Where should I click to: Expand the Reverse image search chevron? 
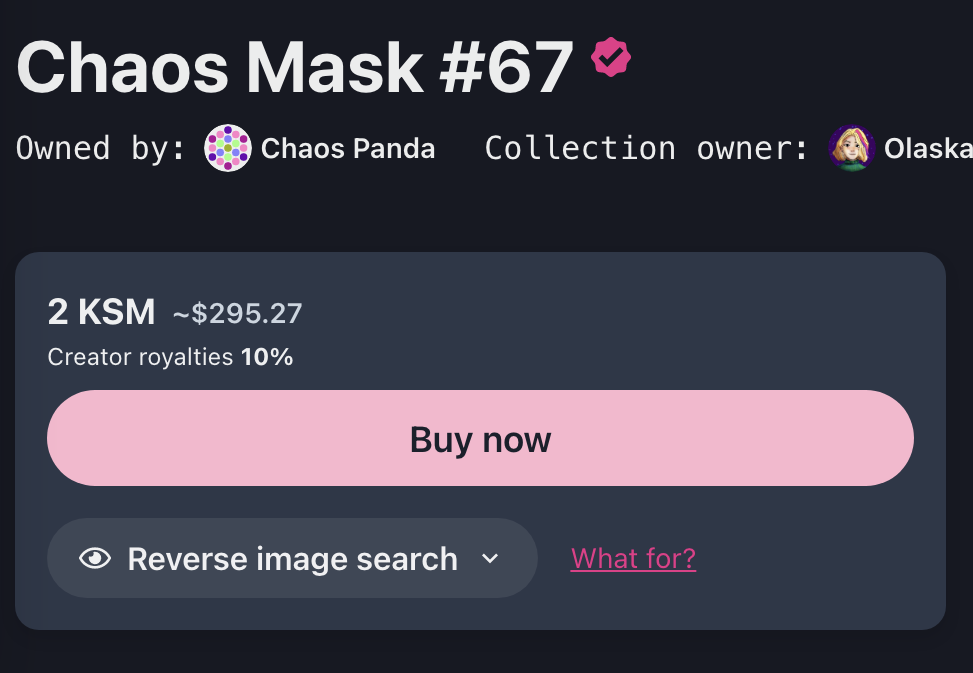[490, 558]
